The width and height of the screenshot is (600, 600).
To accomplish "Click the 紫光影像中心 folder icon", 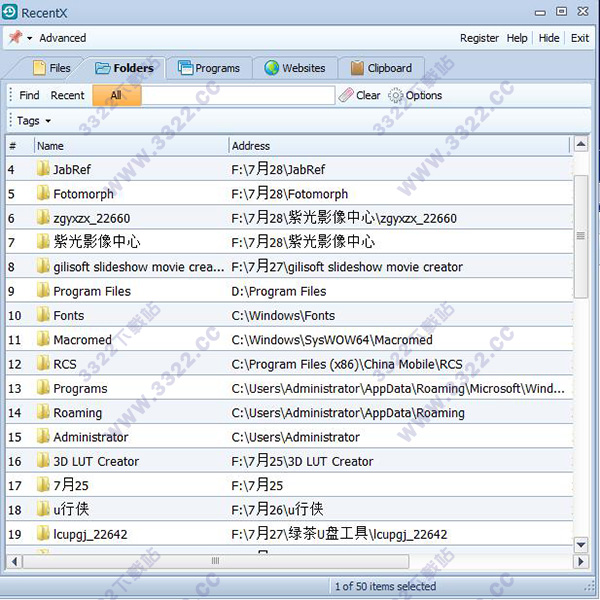I will pyautogui.click(x=43, y=241).
